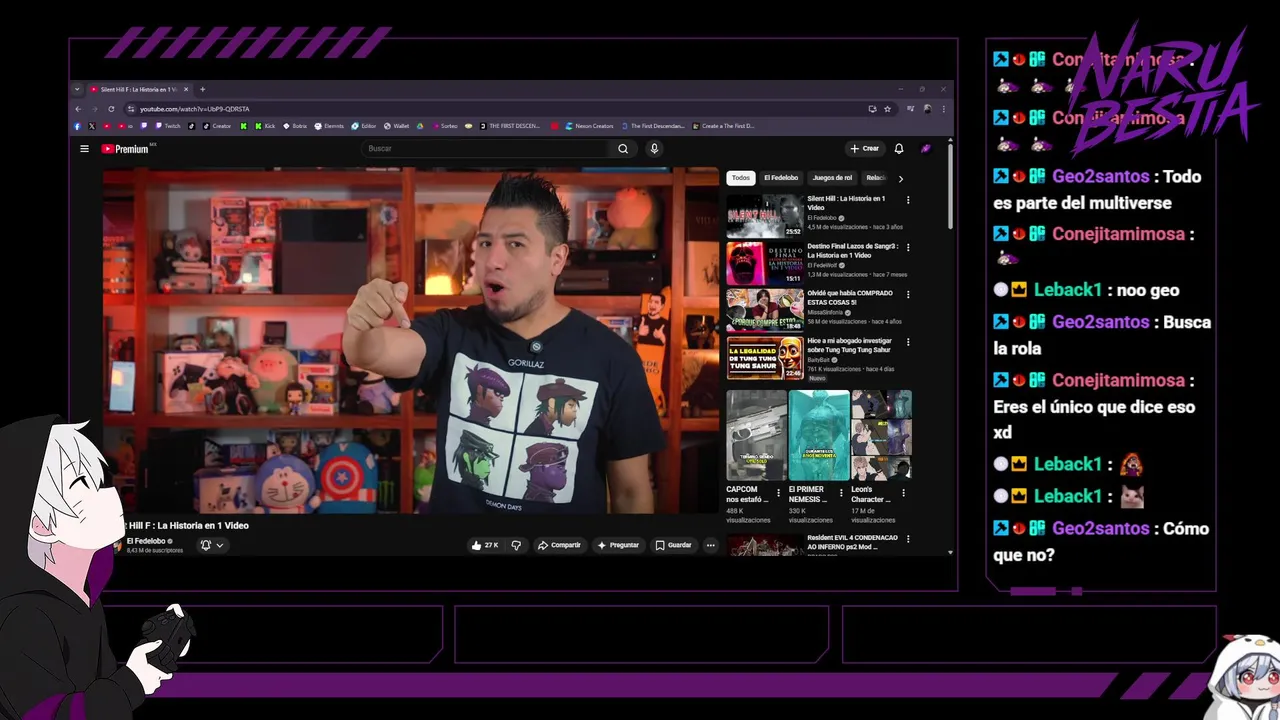This screenshot has height=720, width=1280.
Task: Open Nexon Creators bookmark
Action: (589, 126)
